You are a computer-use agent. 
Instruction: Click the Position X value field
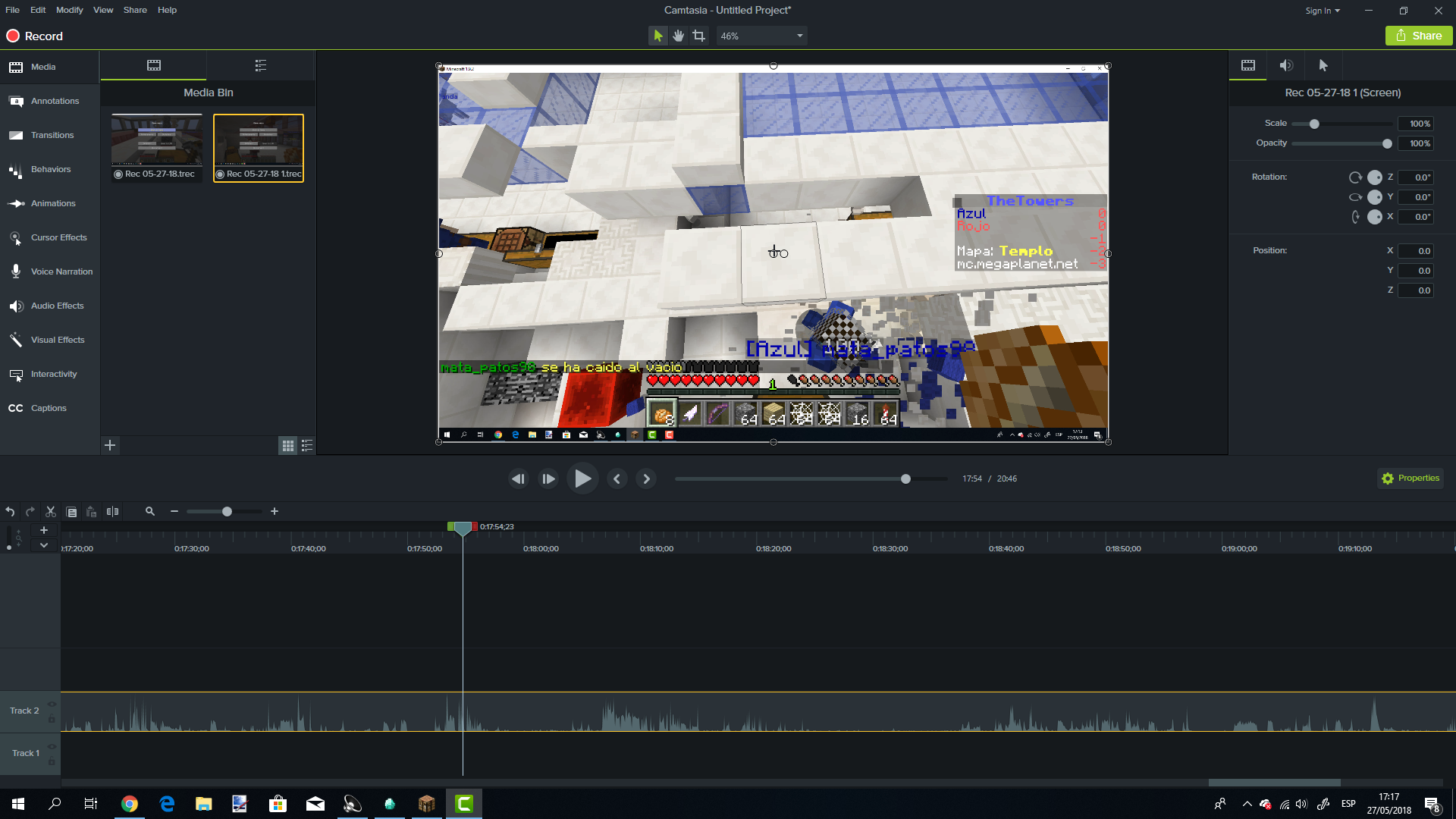pyautogui.click(x=1416, y=251)
